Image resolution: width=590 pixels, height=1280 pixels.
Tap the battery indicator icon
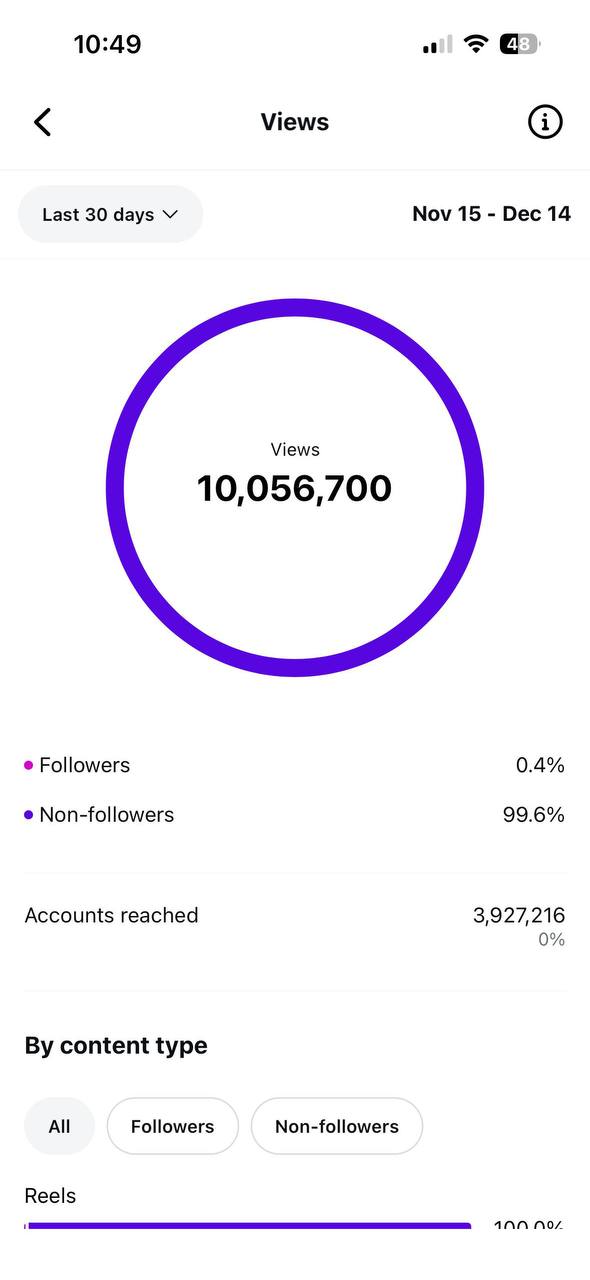[x=521, y=44]
